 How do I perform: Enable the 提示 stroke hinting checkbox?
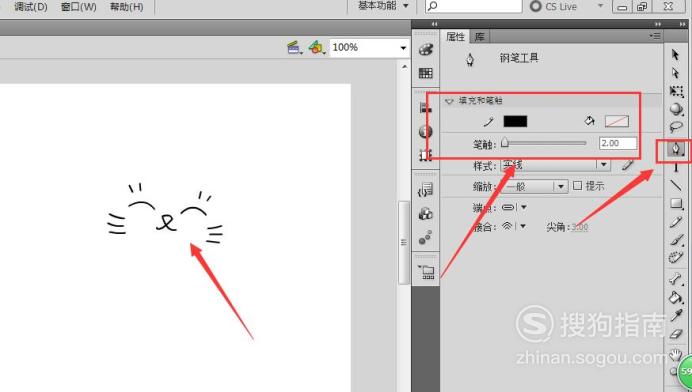coord(577,185)
